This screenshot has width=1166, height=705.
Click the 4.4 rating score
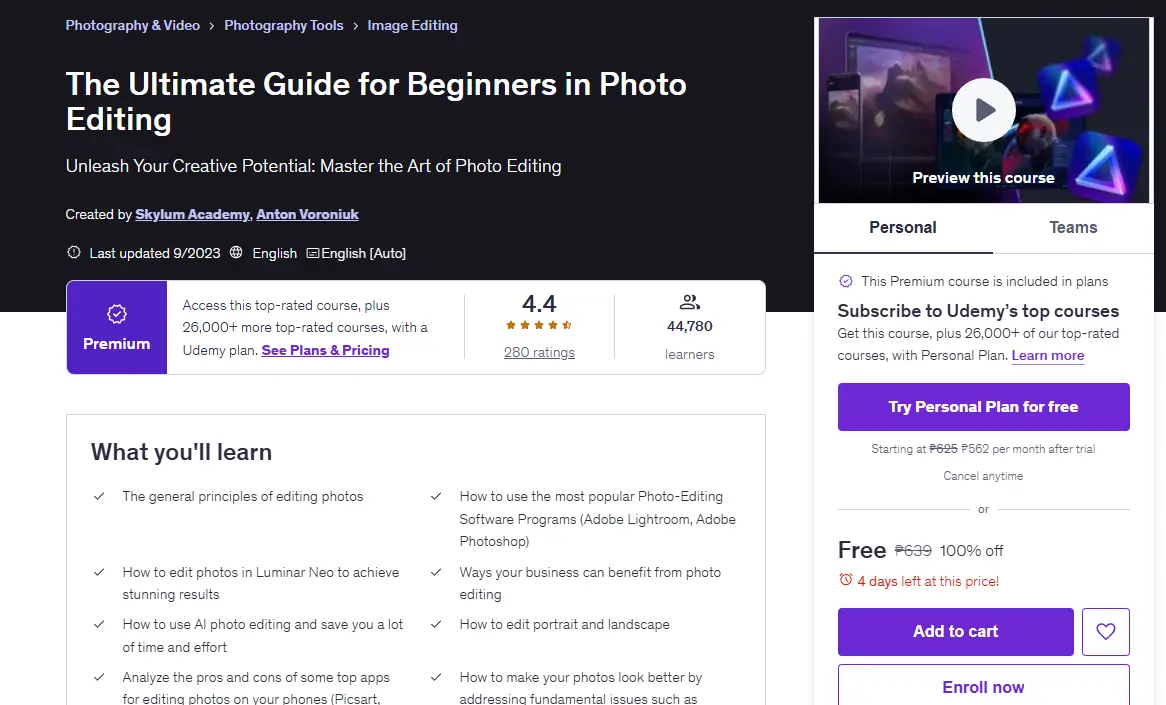[539, 303]
